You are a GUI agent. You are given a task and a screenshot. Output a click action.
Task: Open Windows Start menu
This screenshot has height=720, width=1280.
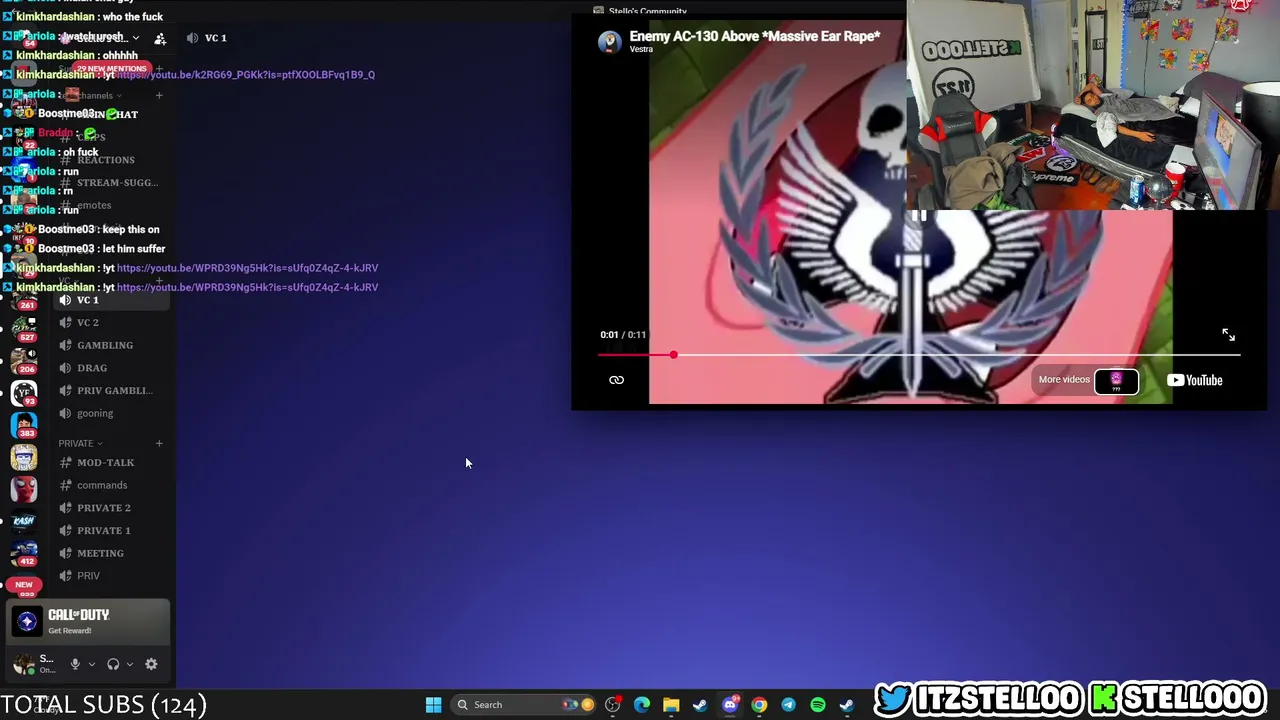tap(433, 705)
